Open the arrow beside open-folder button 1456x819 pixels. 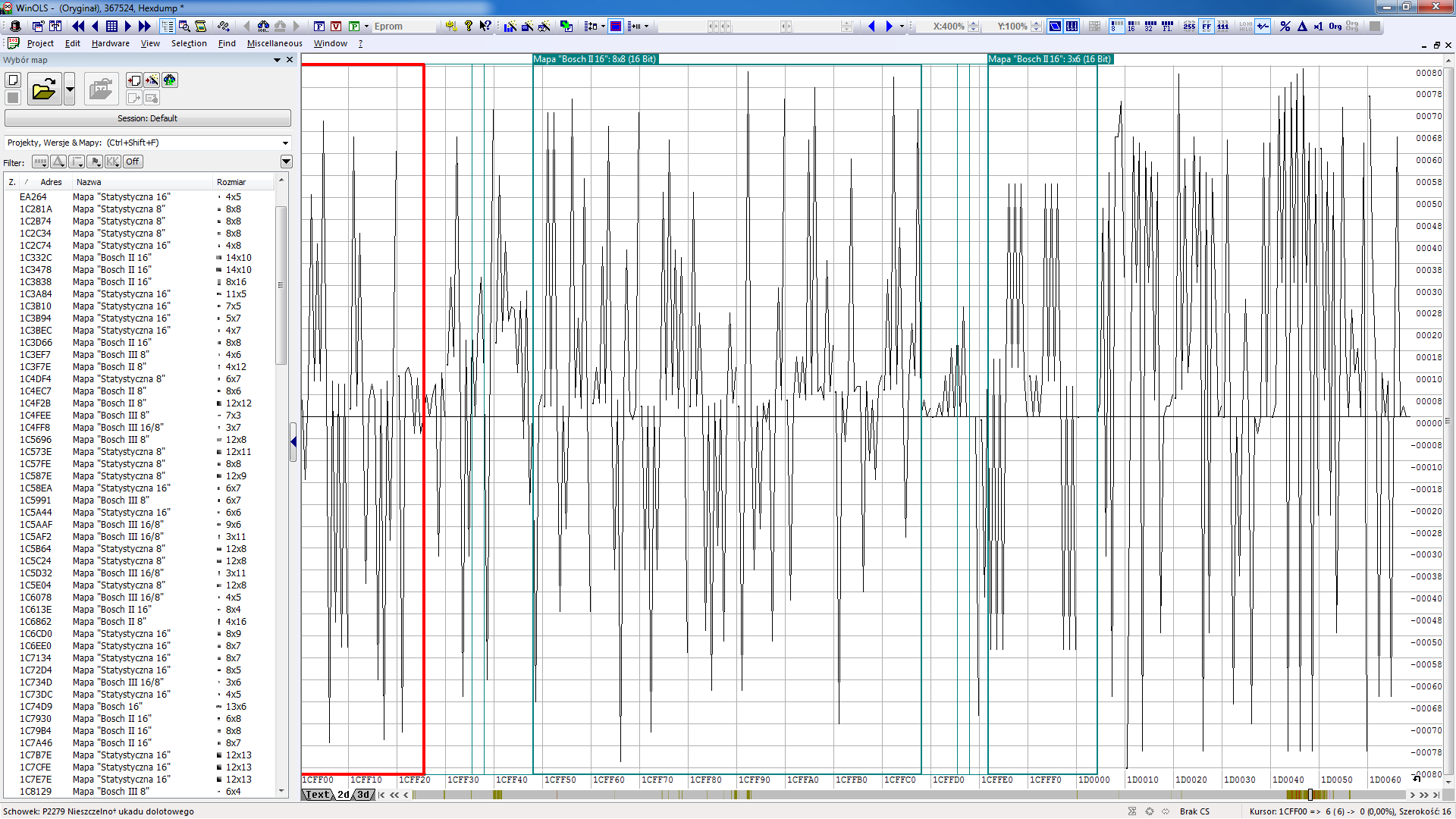point(70,90)
